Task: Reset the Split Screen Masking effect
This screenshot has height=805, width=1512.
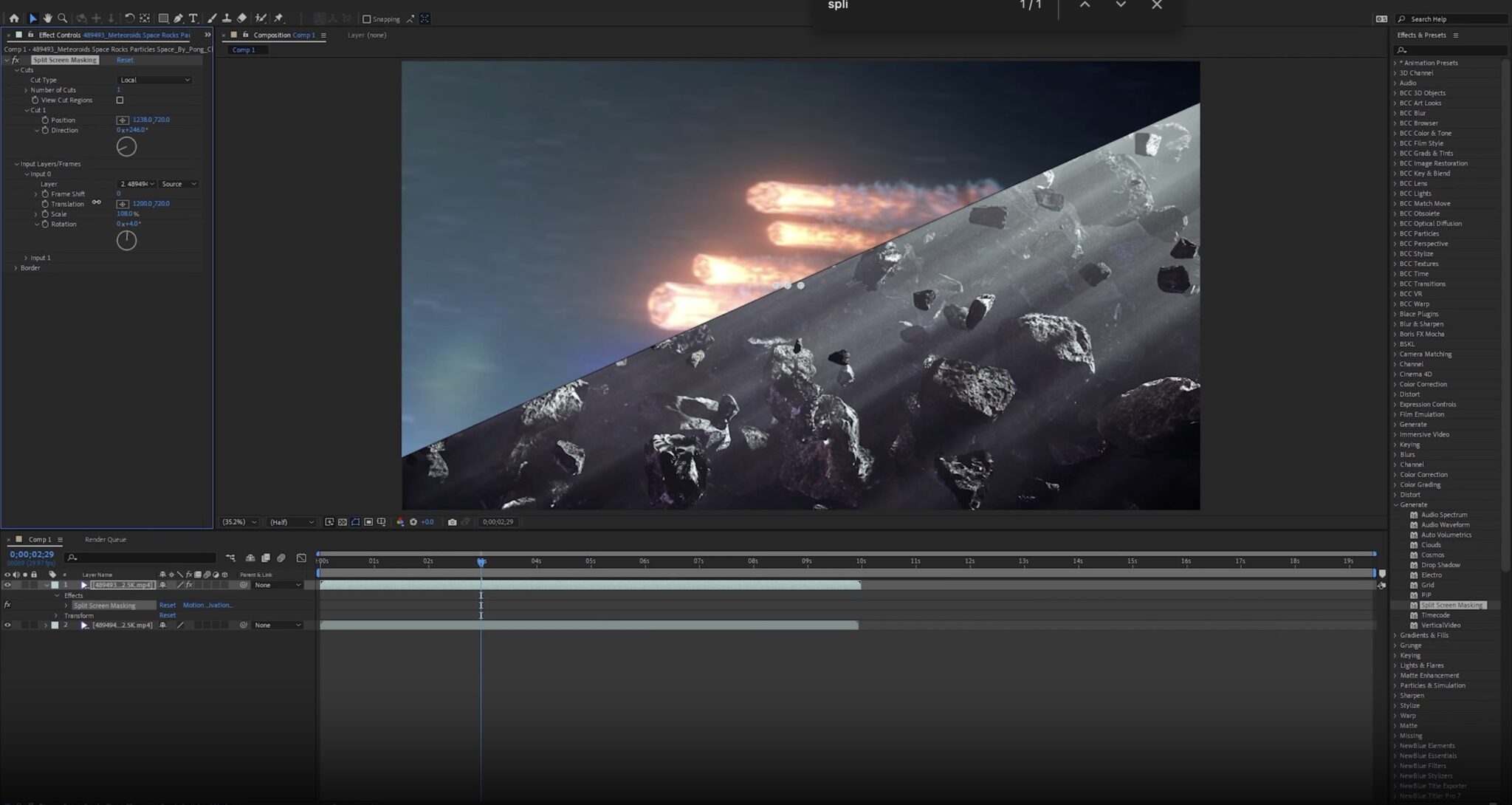Action: point(125,60)
